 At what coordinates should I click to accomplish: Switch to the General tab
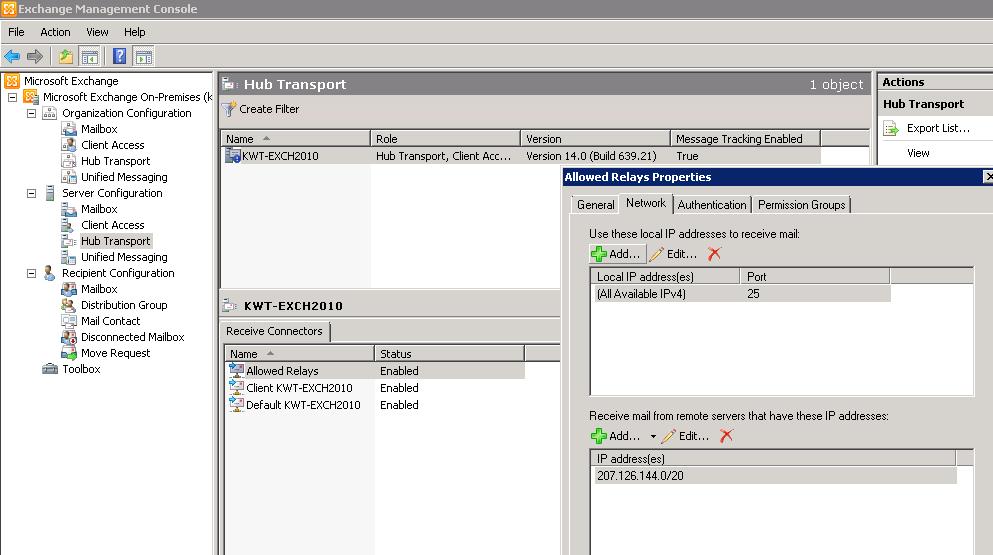click(595, 205)
